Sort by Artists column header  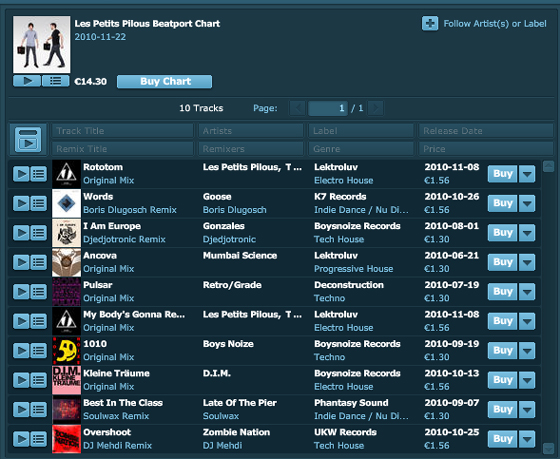[x=251, y=131]
